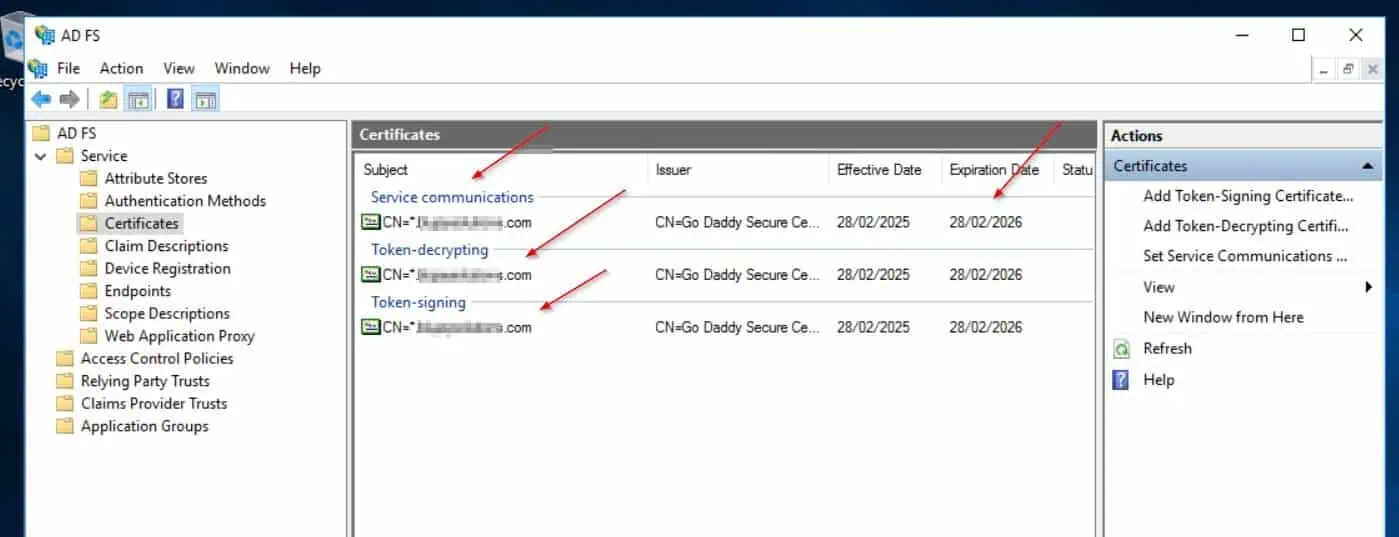Click the Token-decrypting group heading

click(x=430, y=250)
